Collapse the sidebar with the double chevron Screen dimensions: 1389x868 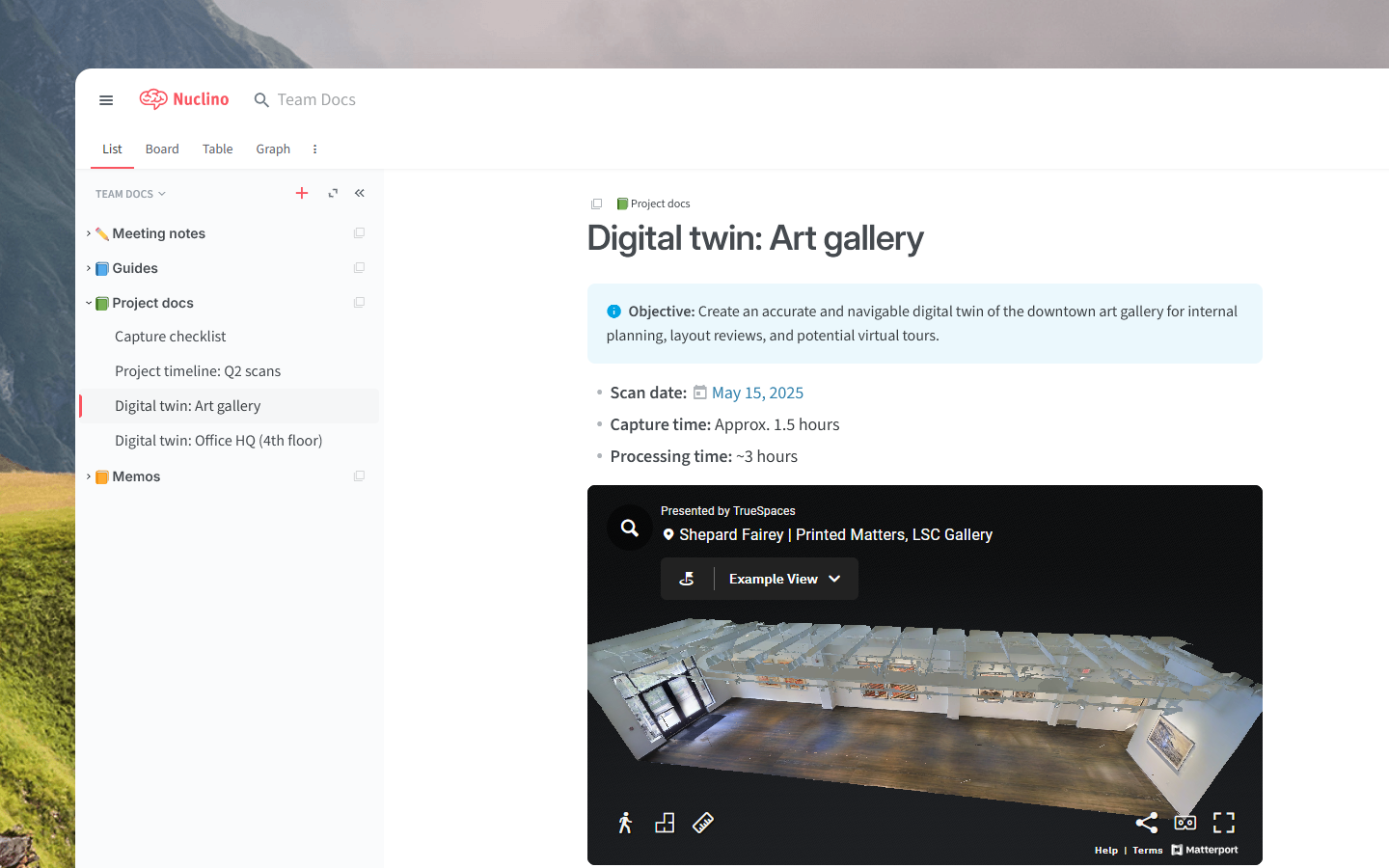pos(359,193)
